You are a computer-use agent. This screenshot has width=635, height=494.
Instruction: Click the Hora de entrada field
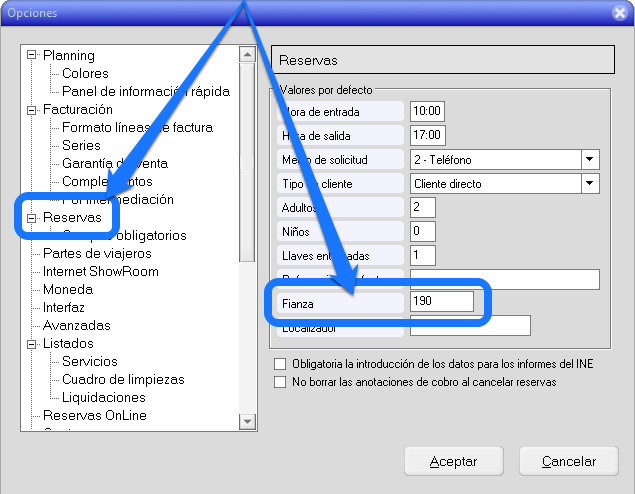427,111
